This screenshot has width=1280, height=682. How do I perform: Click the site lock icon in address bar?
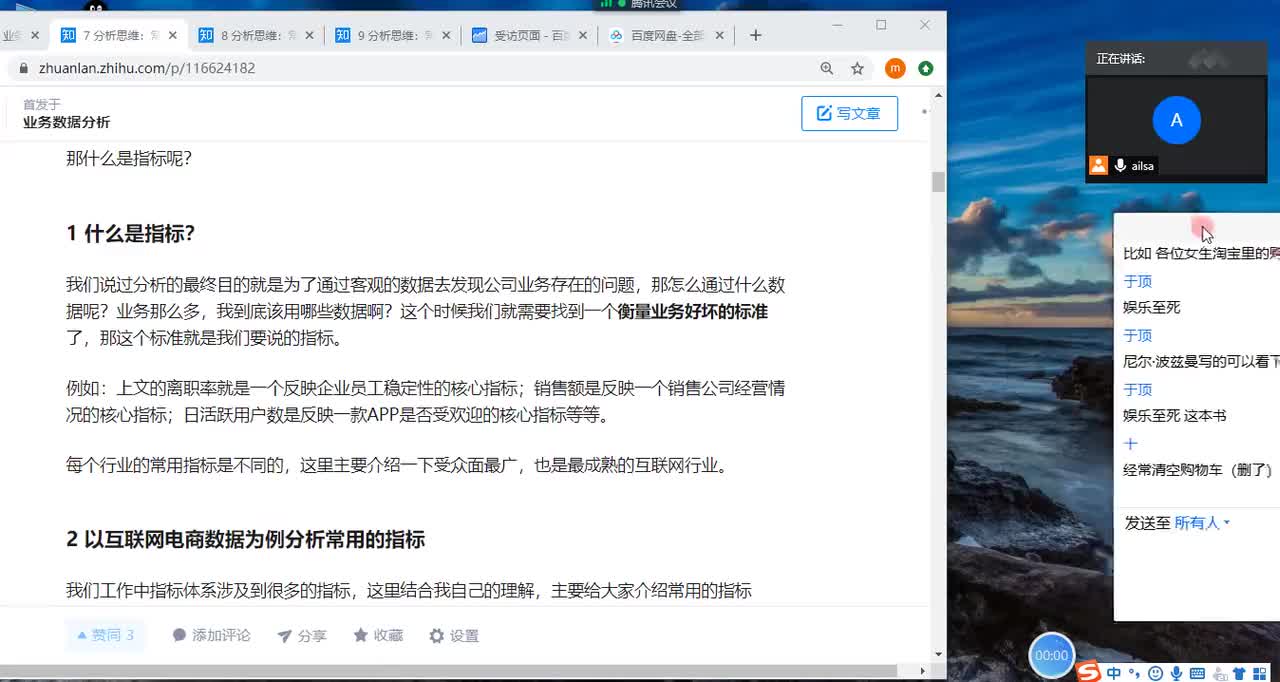pos(24,68)
